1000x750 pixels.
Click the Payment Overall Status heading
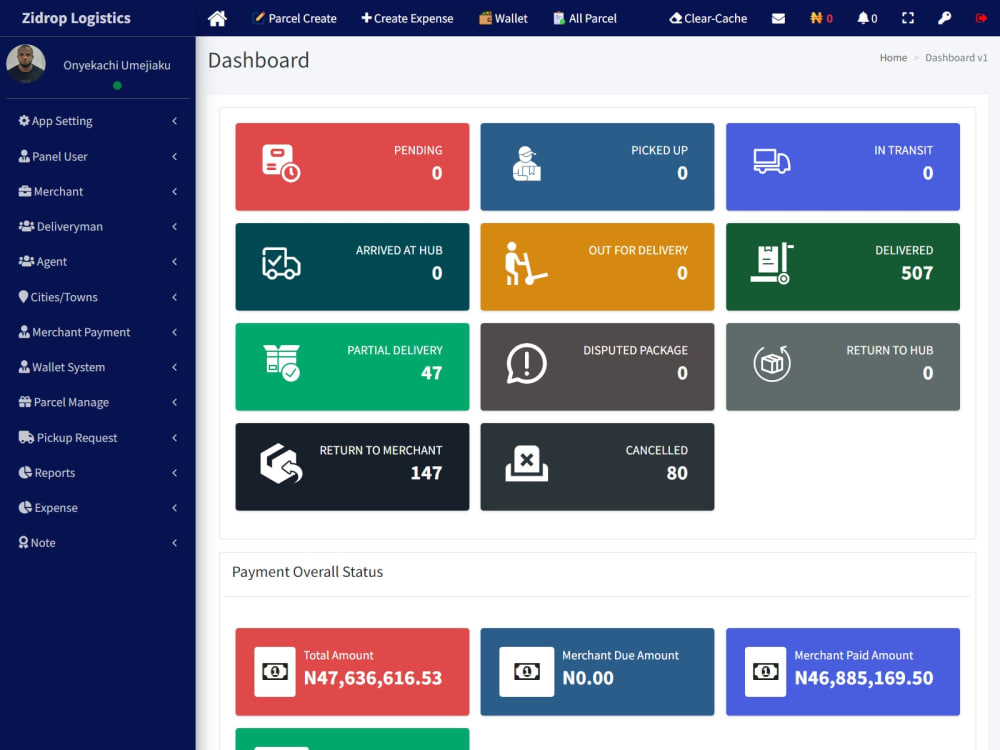coord(307,572)
